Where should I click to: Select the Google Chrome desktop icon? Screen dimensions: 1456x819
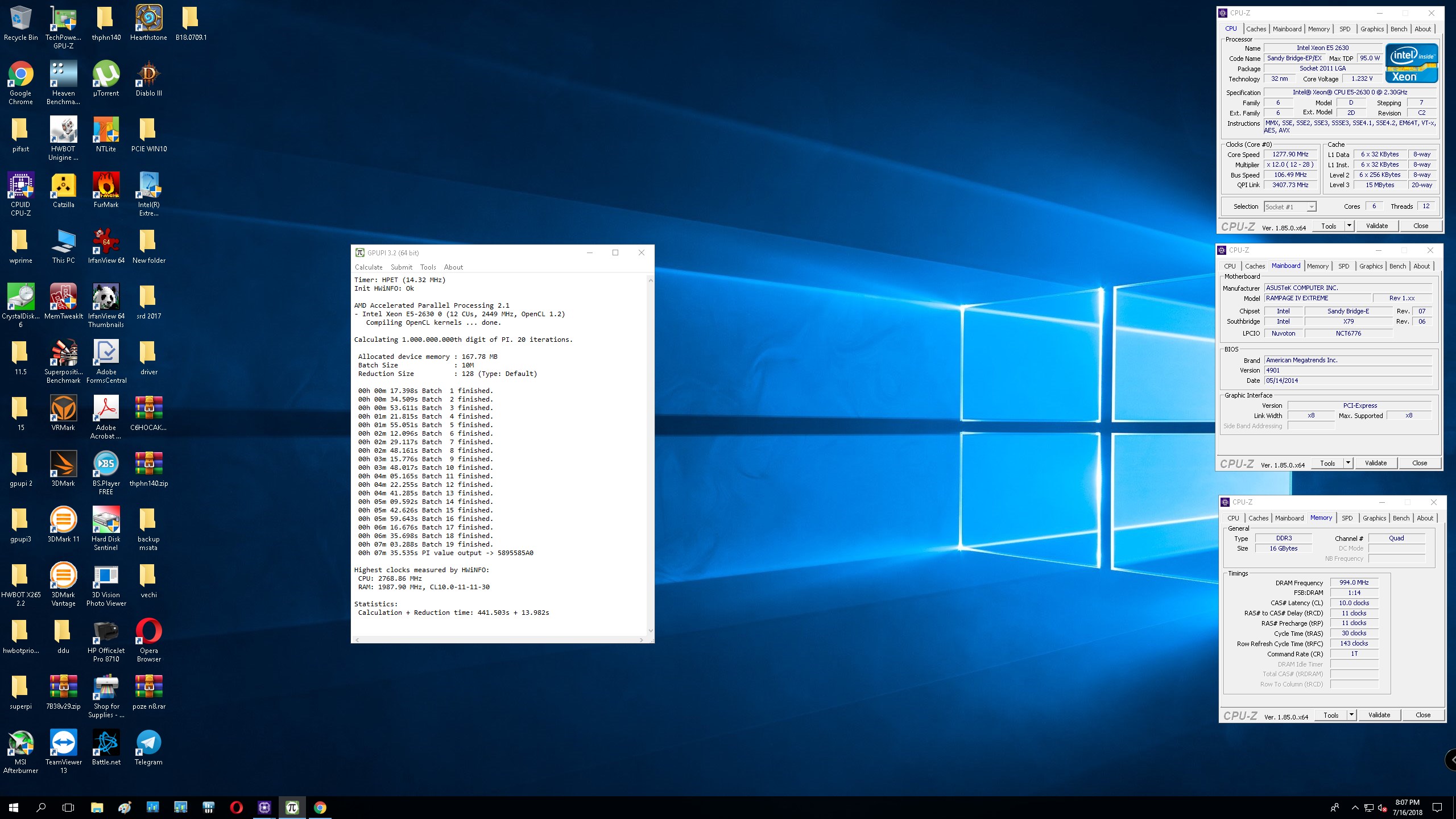(20, 82)
